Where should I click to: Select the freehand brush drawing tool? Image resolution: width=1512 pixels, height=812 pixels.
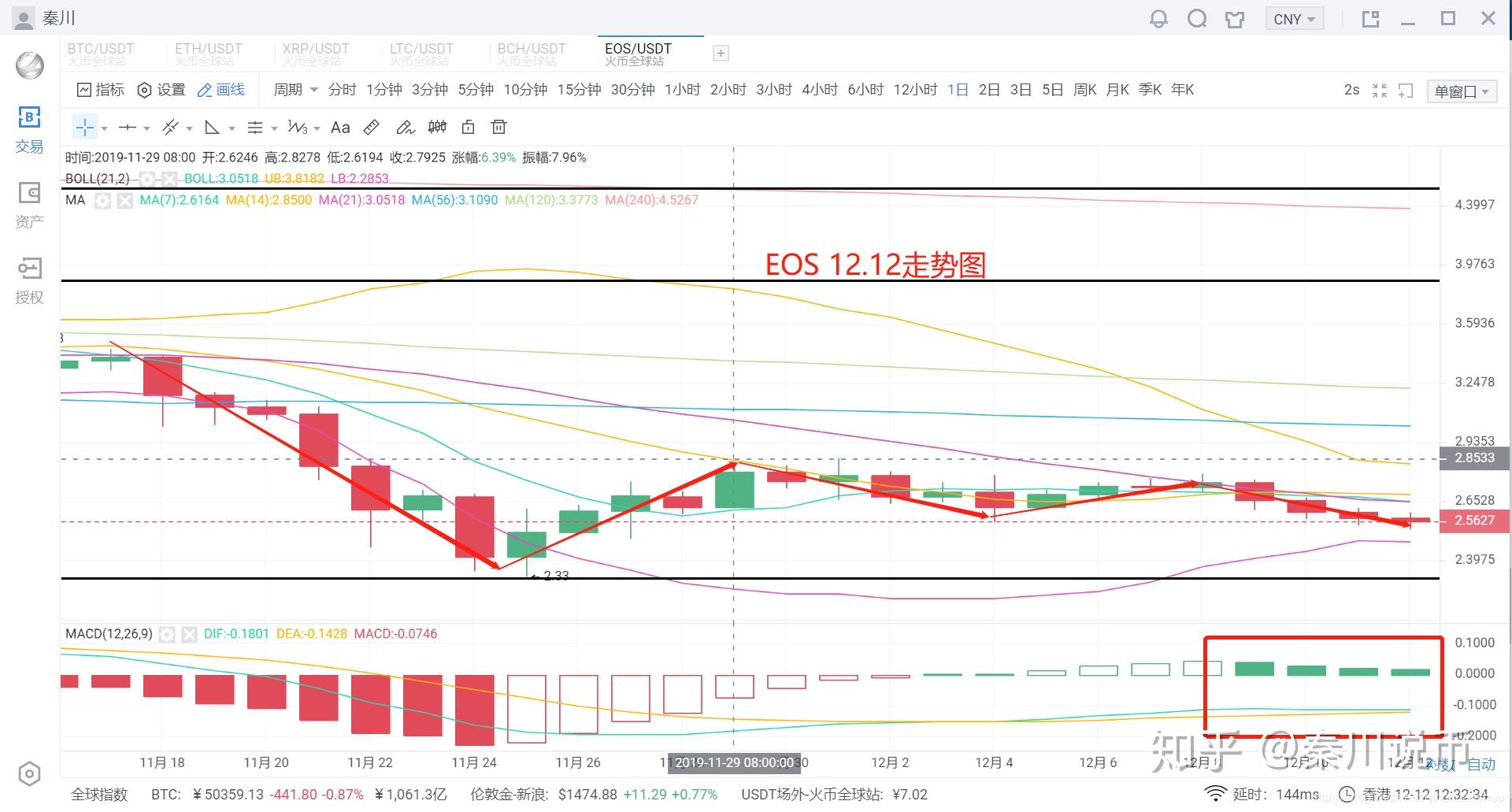pyautogui.click(x=405, y=128)
